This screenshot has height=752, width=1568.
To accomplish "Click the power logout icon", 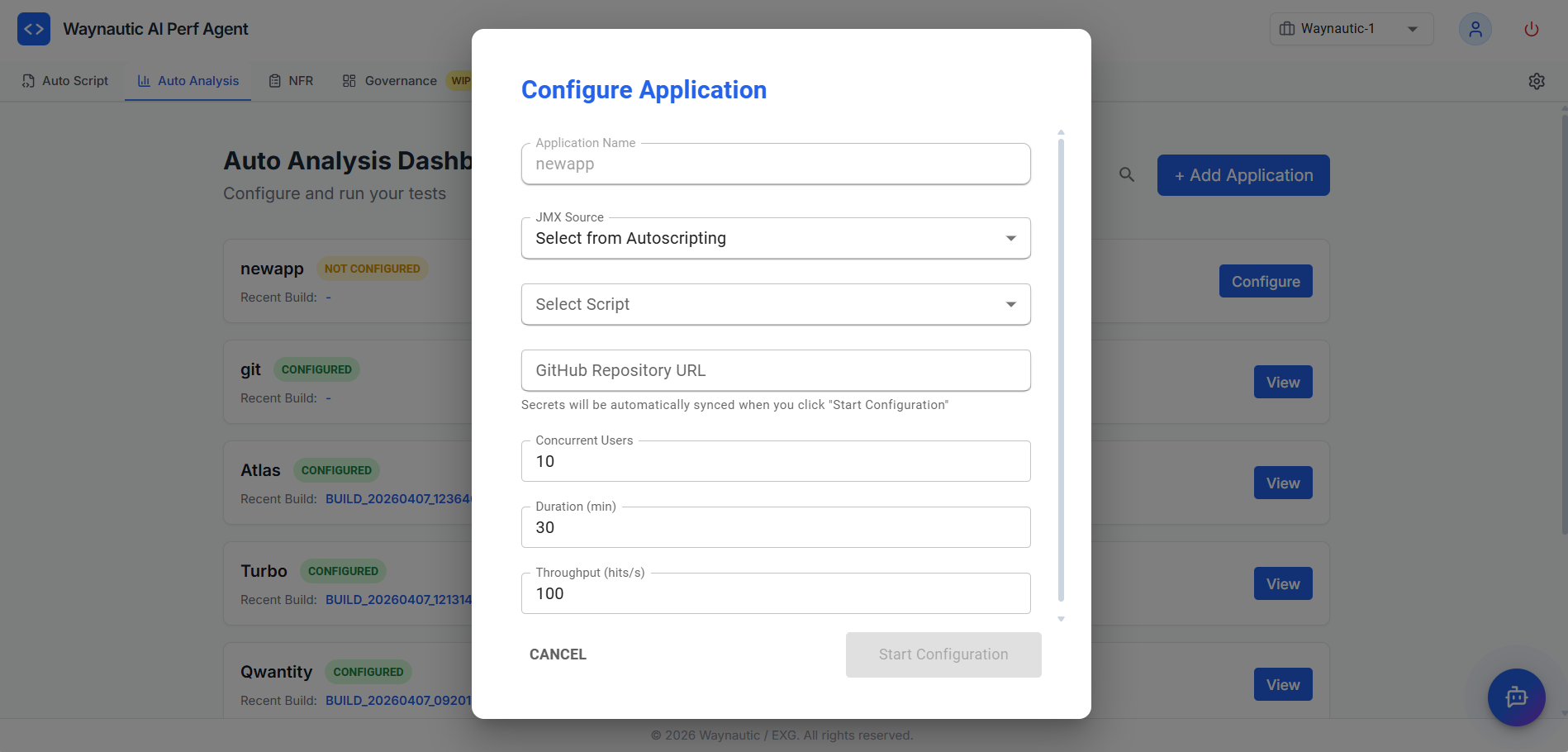I will (x=1531, y=28).
